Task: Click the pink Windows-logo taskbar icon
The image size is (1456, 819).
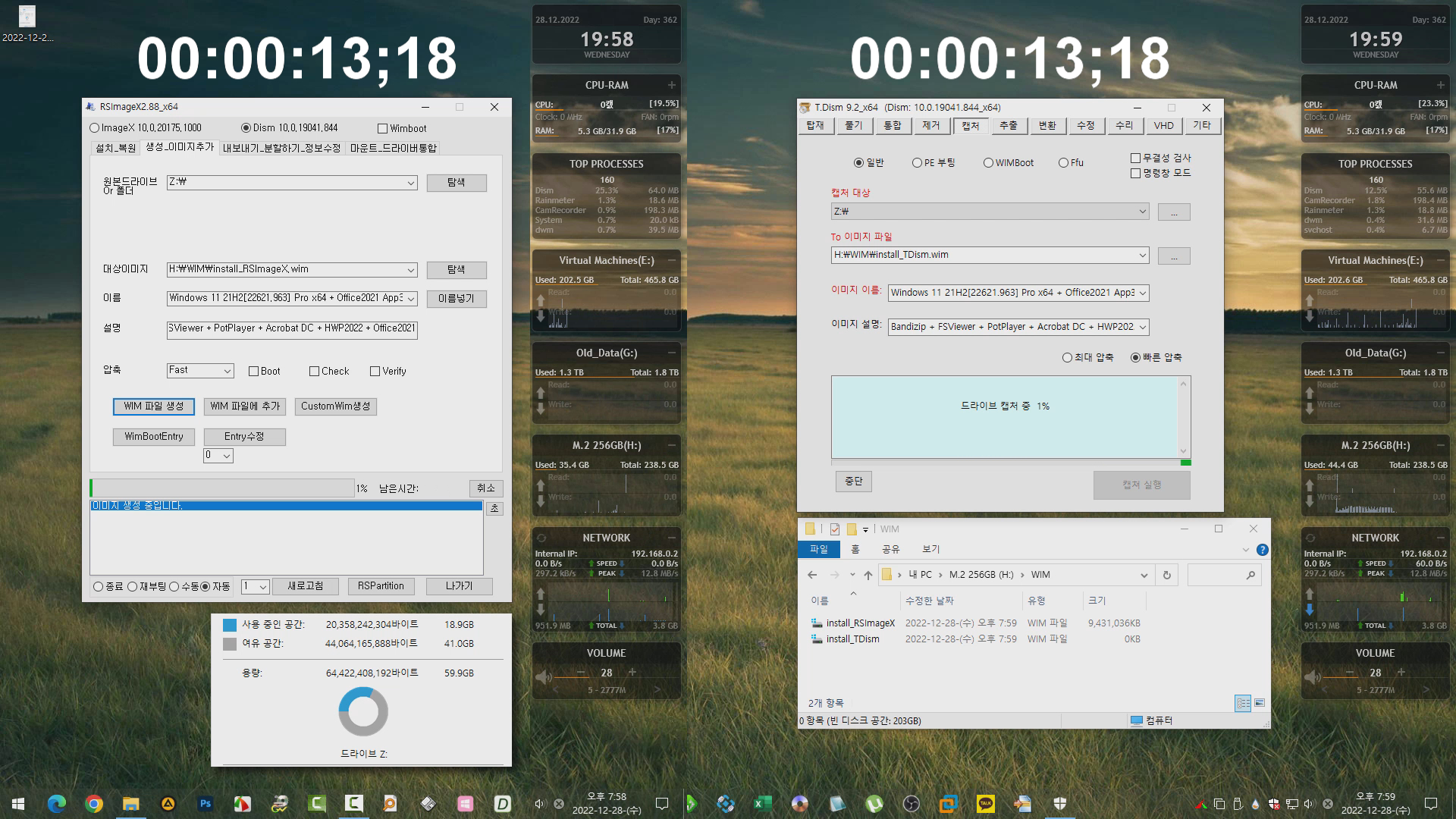Action: click(466, 804)
